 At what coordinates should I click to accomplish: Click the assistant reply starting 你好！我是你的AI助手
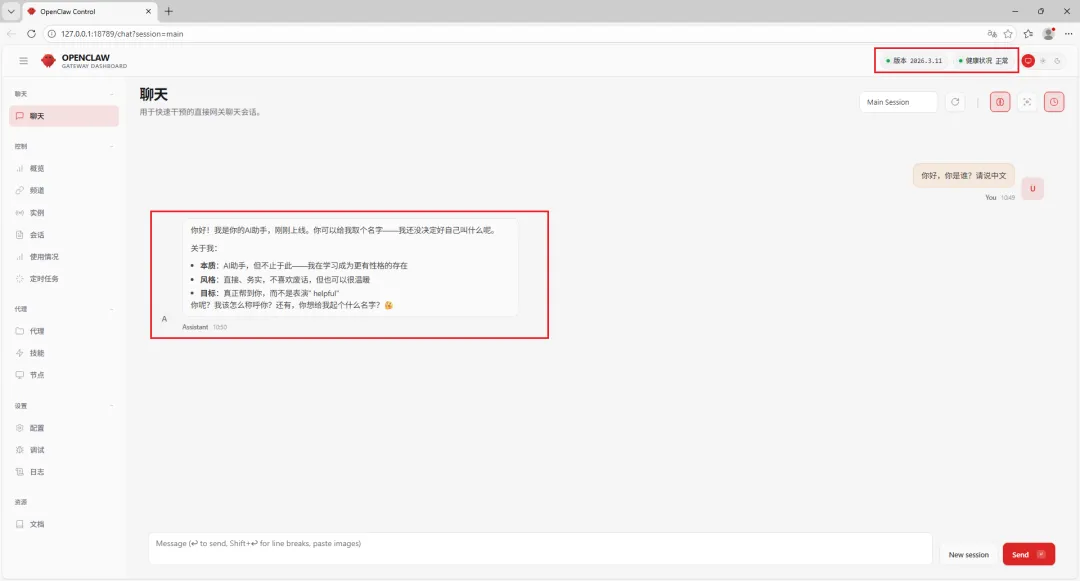tap(350, 268)
